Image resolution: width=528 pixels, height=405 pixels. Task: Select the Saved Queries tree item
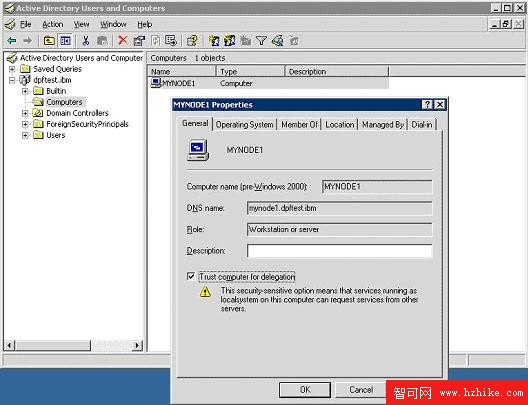click(57, 69)
